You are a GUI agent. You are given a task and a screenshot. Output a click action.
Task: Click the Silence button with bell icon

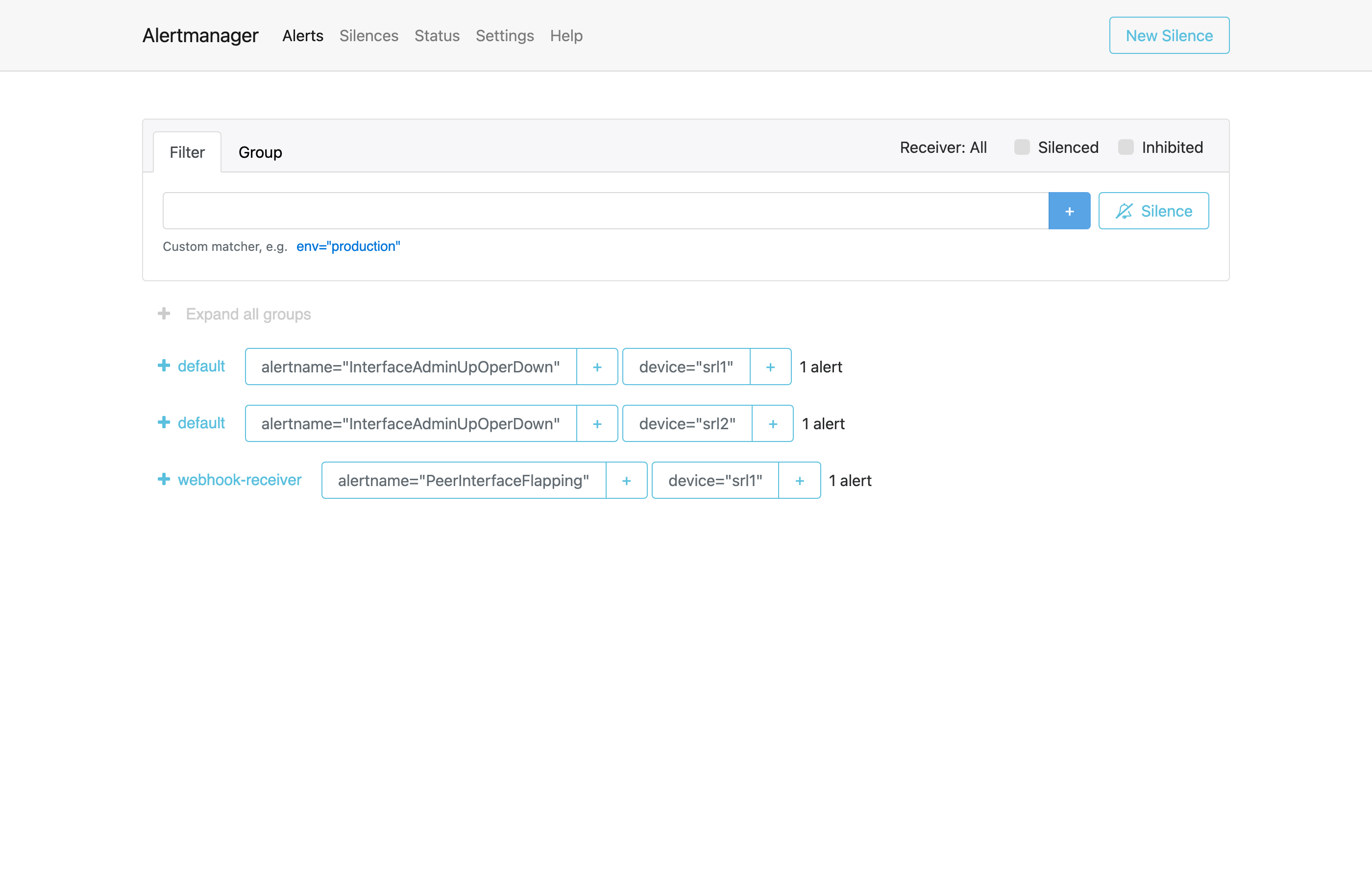(x=1153, y=211)
